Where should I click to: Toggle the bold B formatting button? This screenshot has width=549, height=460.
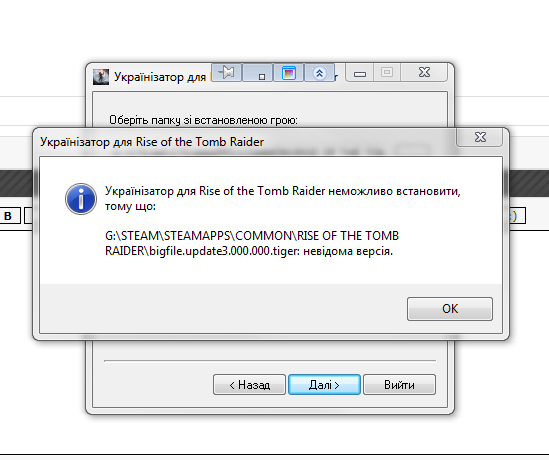click(8, 216)
